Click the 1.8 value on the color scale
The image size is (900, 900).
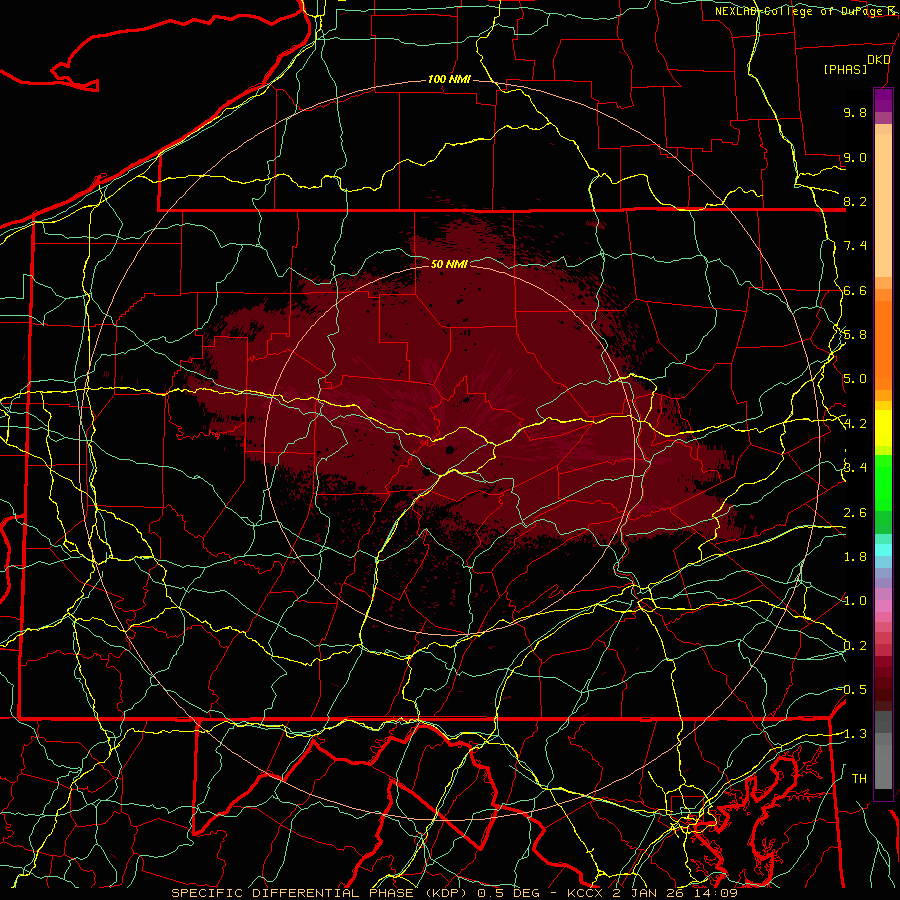(x=855, y=557)
